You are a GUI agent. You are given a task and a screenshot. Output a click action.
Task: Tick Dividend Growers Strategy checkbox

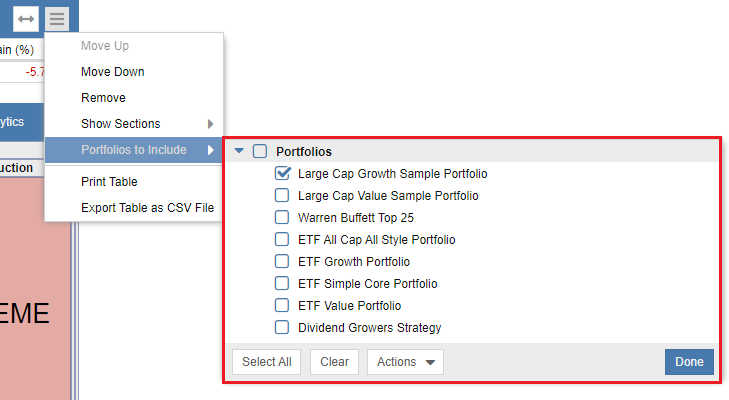[282, 327]
